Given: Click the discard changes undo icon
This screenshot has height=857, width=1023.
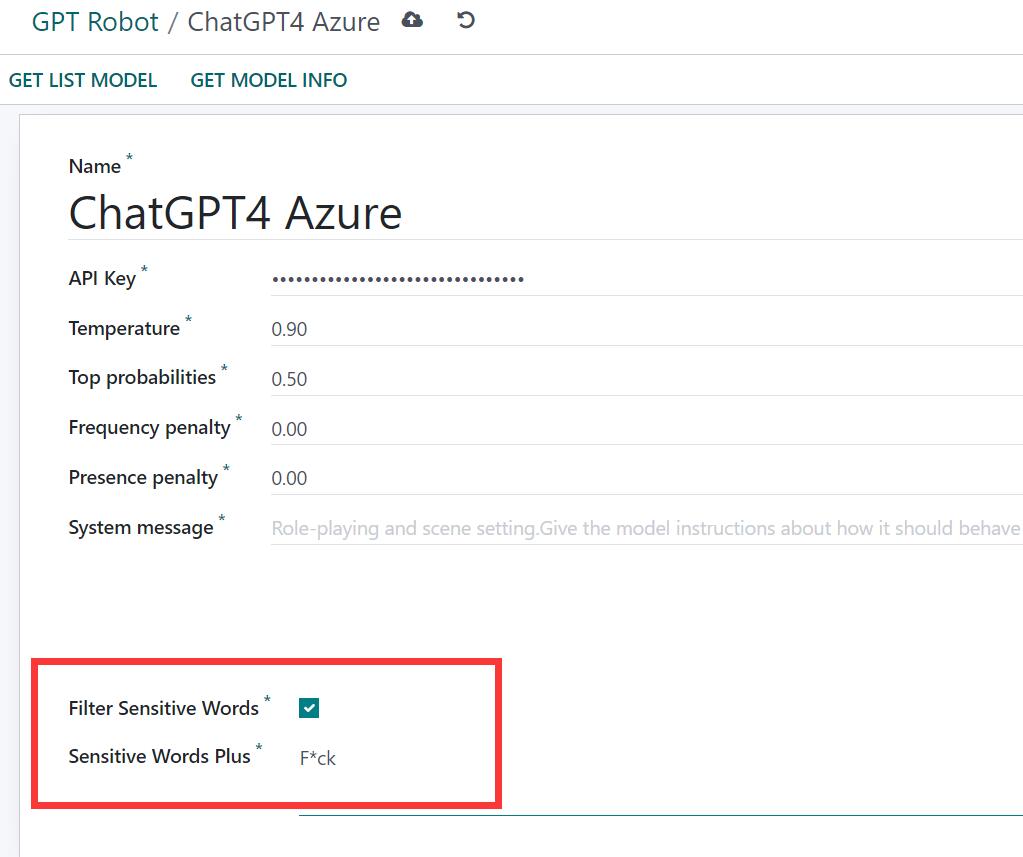Looking at the screenshot, I should (x=465, y=21).
